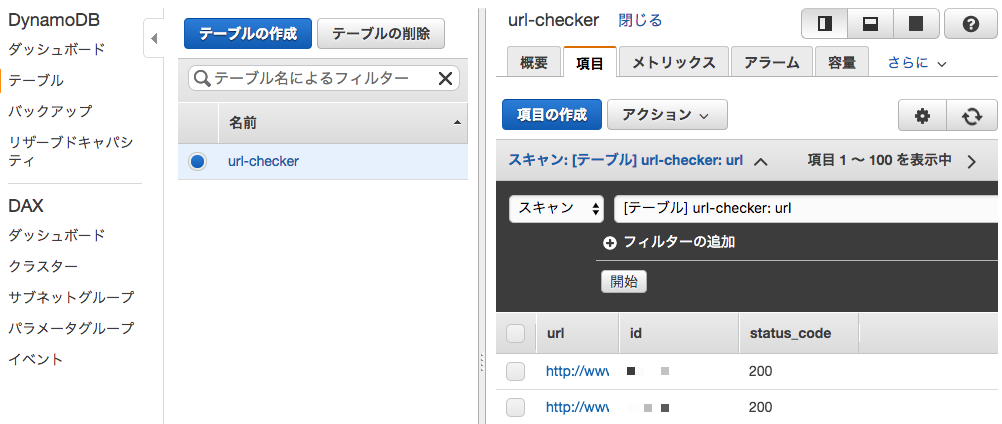Screen dimensions: 1002x424
Task: Open the help question mark icon
Action: 971,24
